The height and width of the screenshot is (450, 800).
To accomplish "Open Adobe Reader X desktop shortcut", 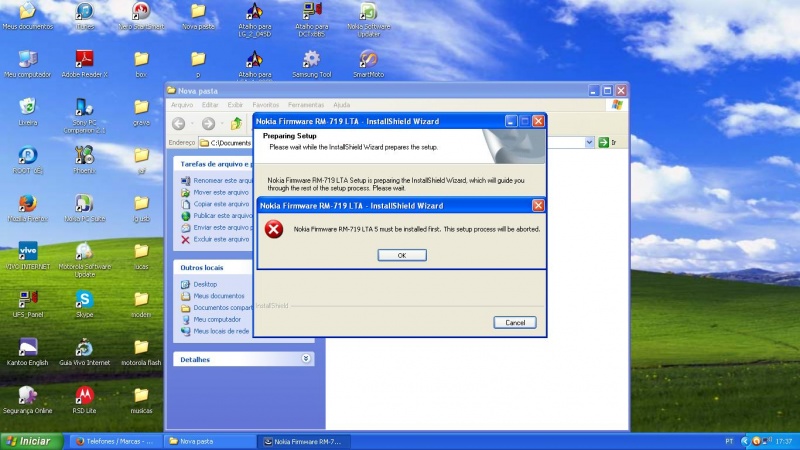I will [85, 64].
